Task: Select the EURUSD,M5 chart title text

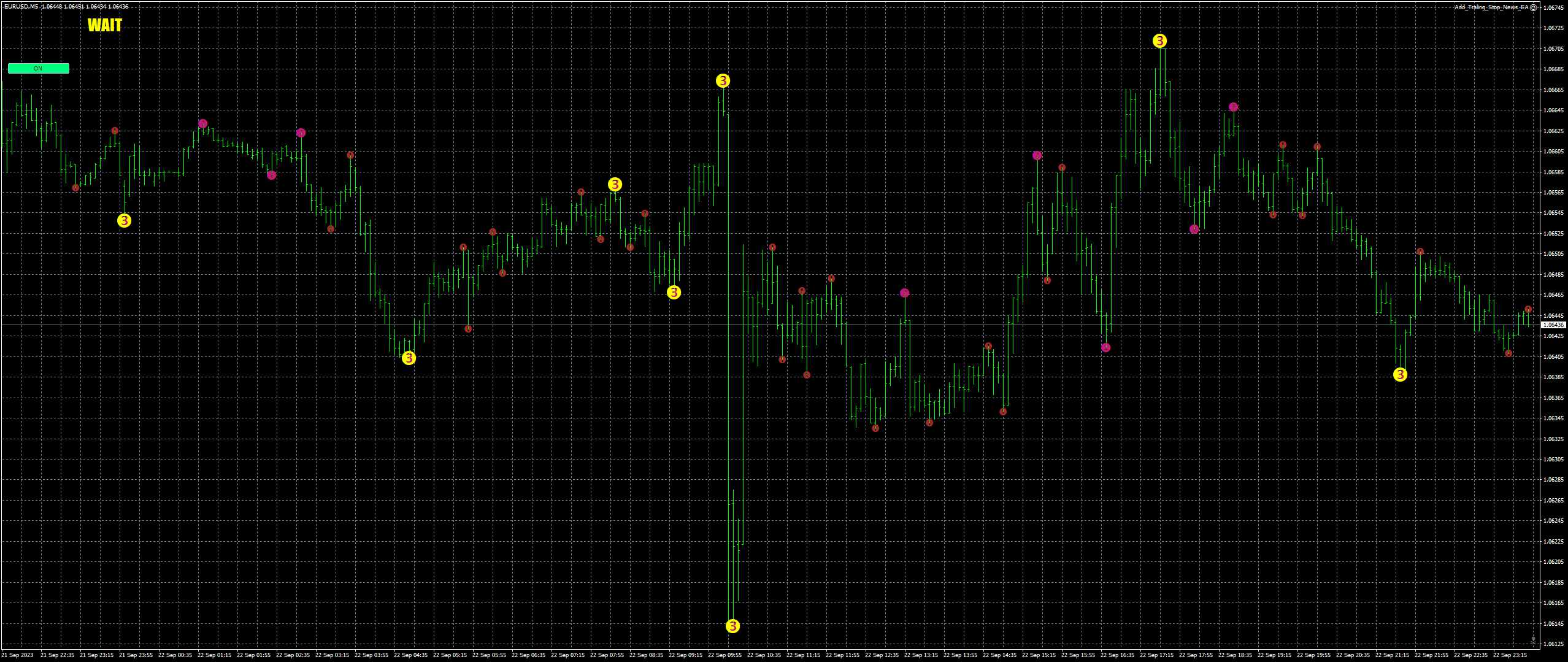Action: coord(20,7)
